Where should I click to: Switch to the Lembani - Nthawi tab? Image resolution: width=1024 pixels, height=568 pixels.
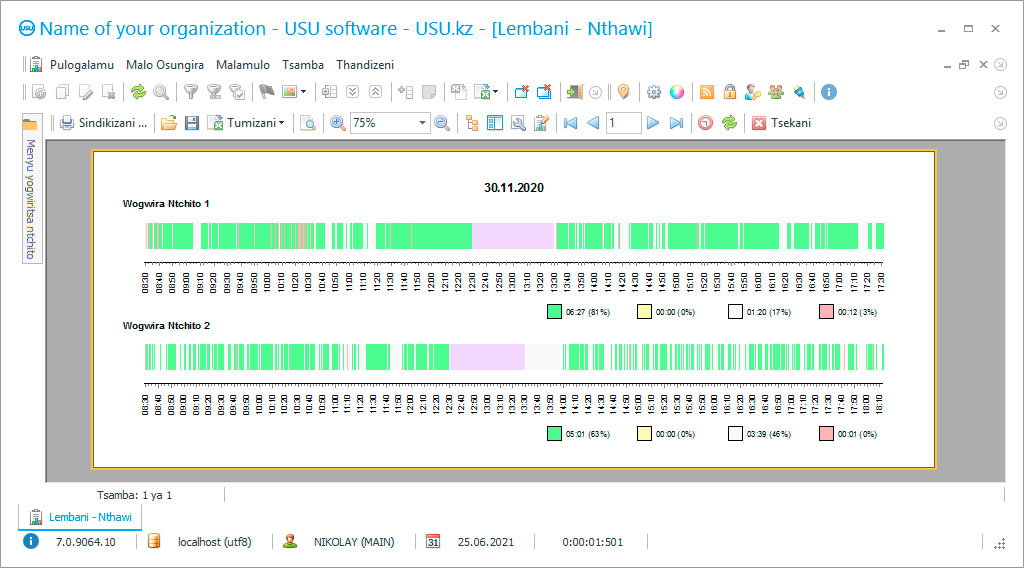pos(82,517)
